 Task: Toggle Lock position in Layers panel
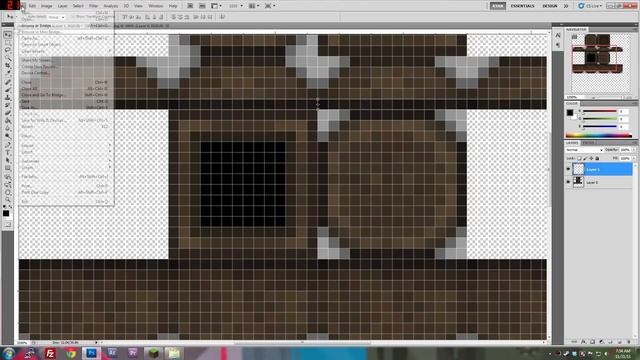[591, 158]
